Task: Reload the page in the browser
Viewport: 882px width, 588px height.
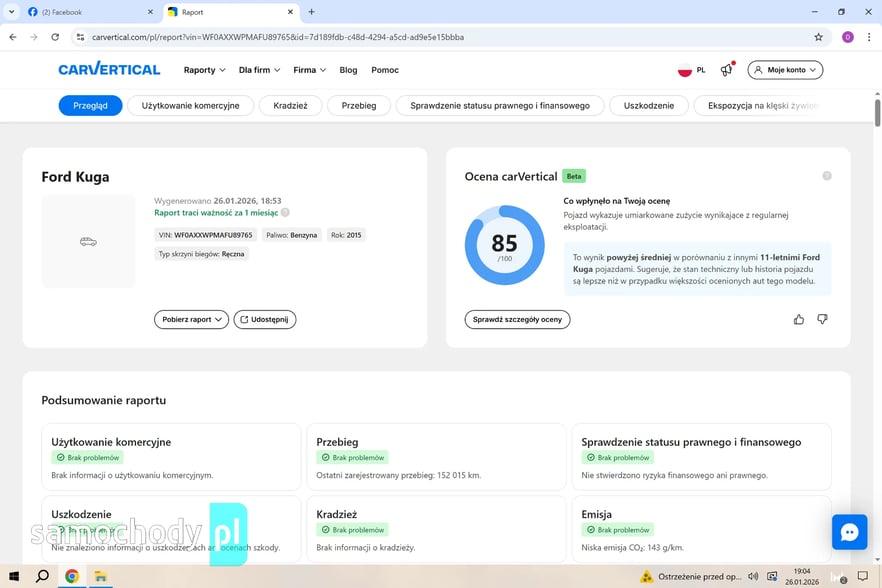Action: tap(55, 37)
